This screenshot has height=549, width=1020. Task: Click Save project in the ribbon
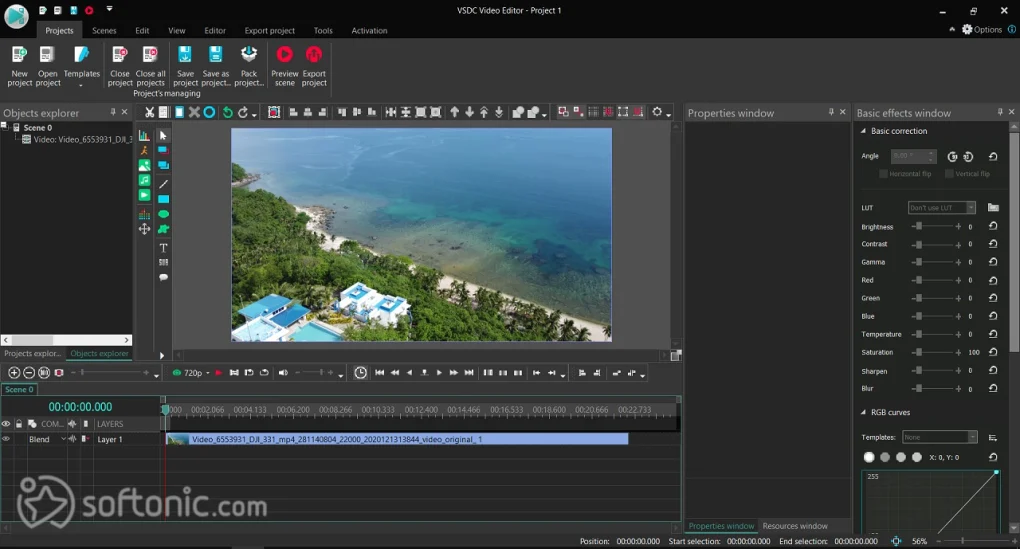(x=185, y=66)
